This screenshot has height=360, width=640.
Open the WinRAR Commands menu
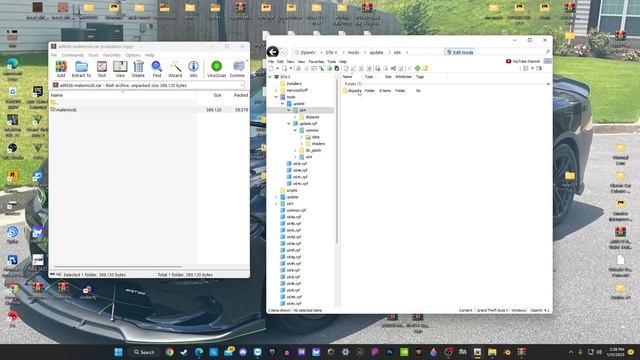coord(73,55)
